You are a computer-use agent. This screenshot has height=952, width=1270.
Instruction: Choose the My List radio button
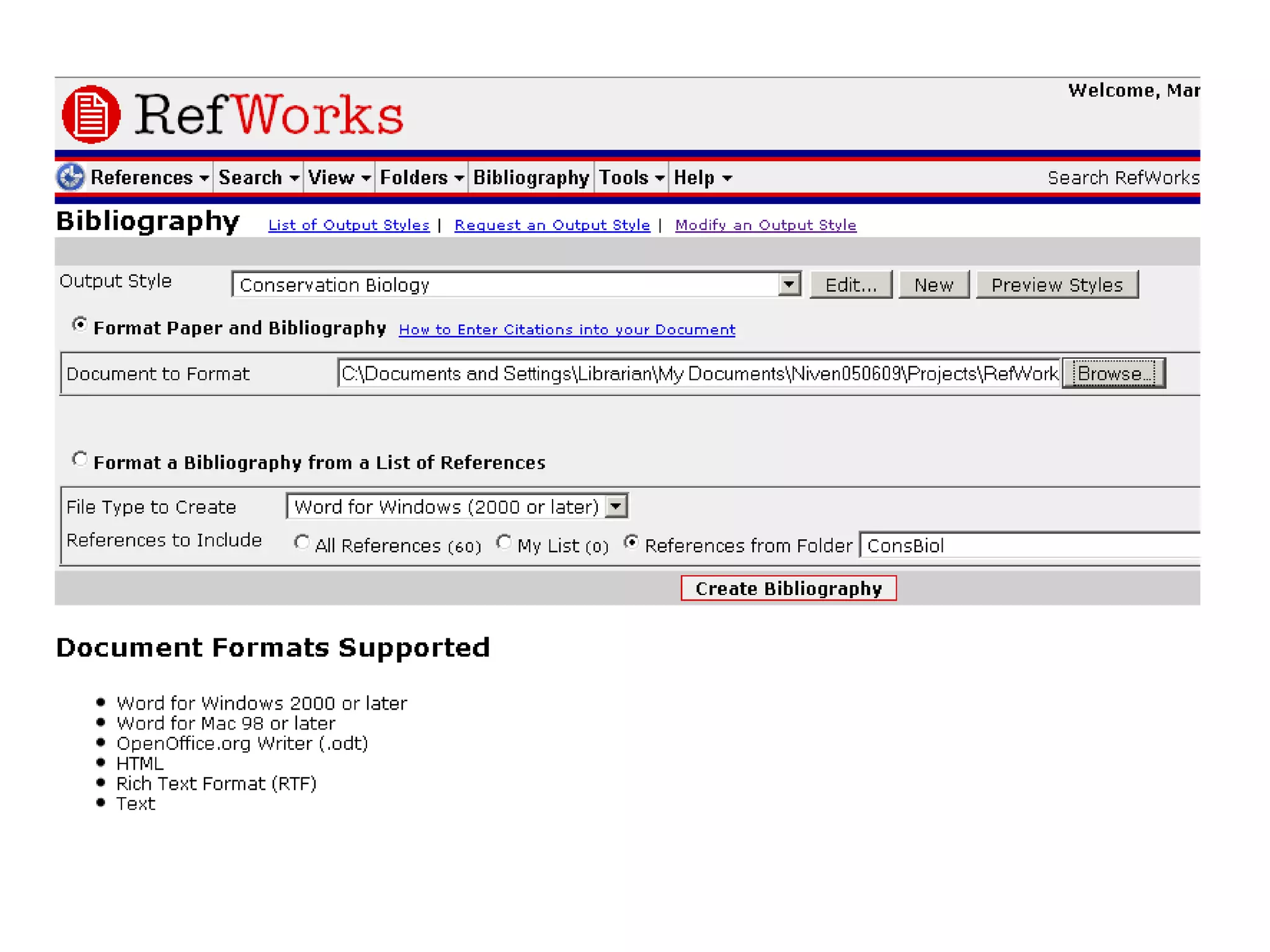click(504, 542)
